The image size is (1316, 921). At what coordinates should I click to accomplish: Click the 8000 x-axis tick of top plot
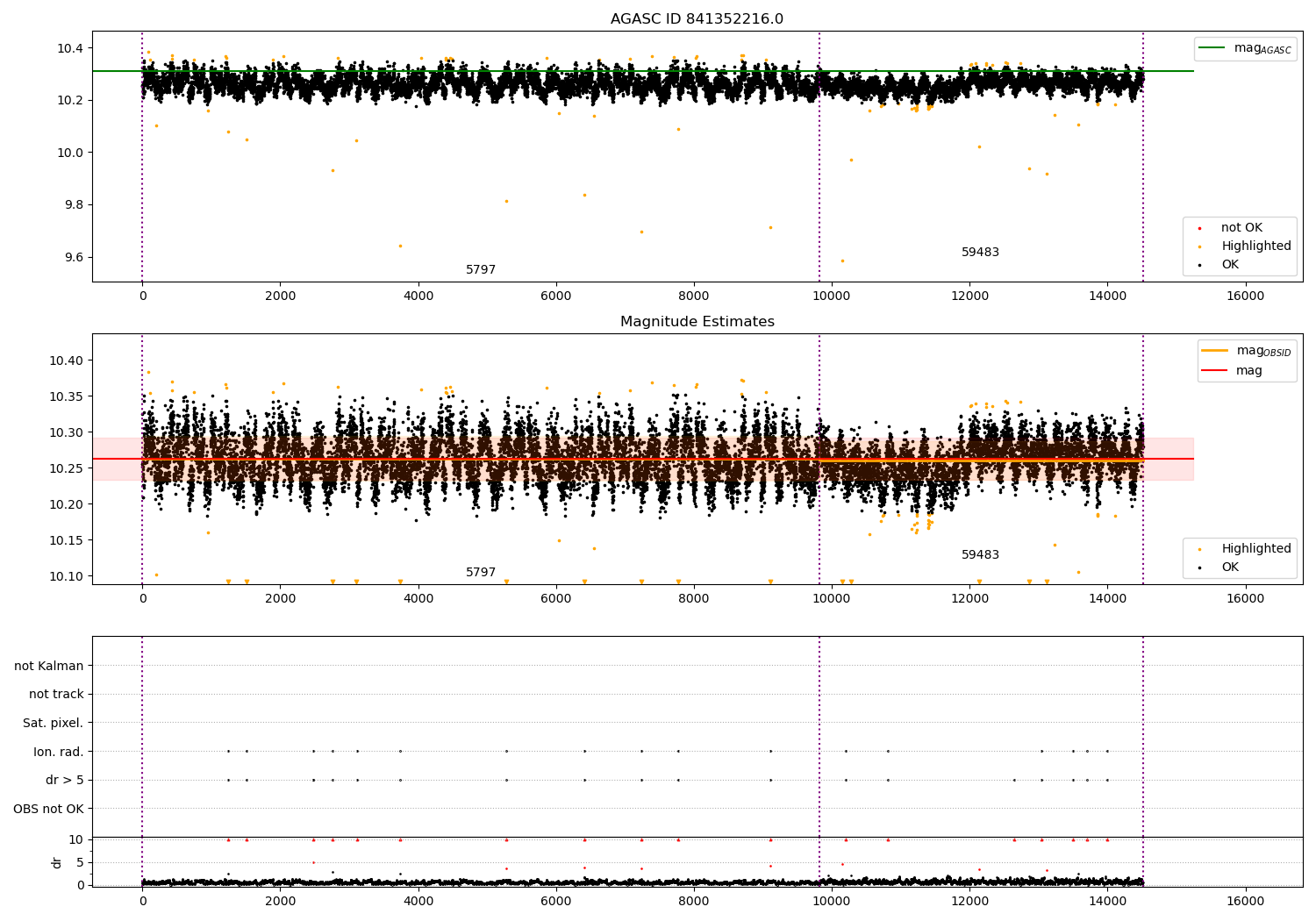point(694,296)
